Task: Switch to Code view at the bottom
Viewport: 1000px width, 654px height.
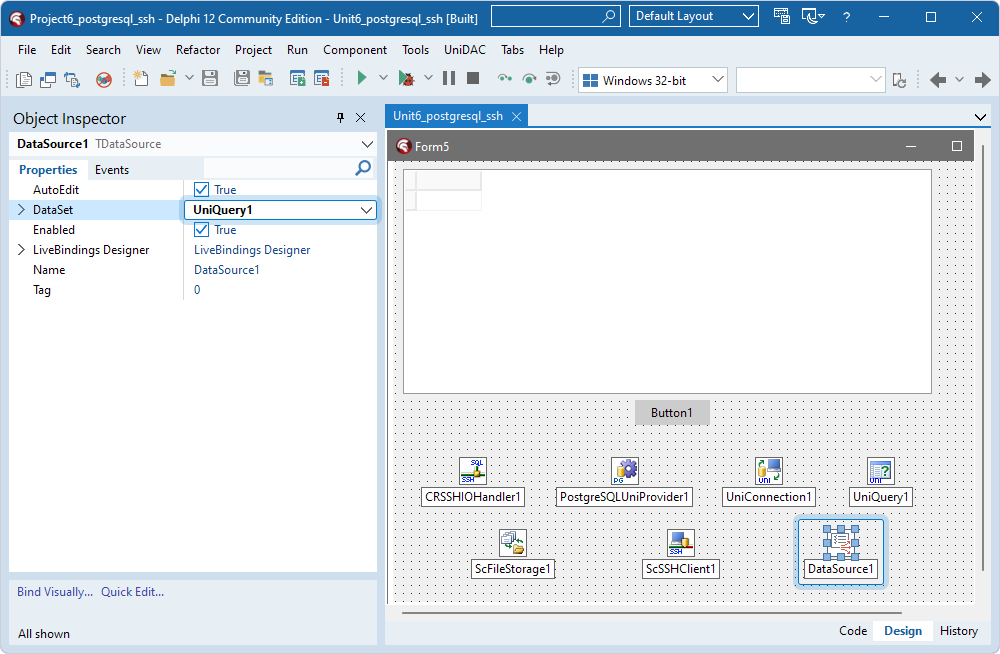Action: [x=853, y=631]
